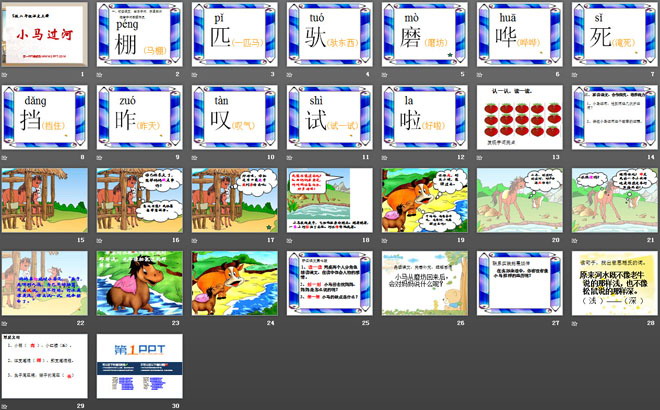Select slide 25 framed questions thumbnail
The image size is (660, 410).
point(330,283)
